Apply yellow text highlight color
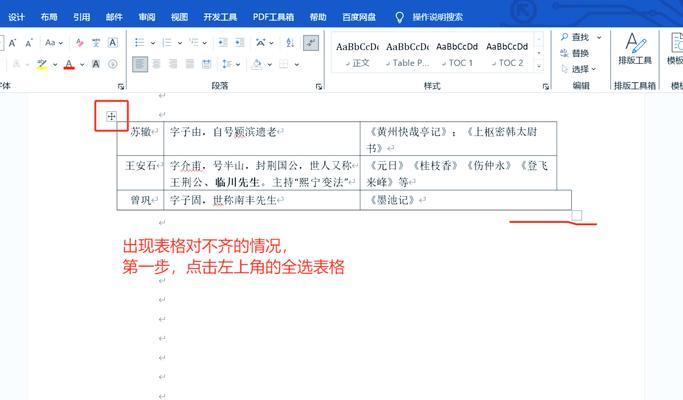 click(x=42, y=64)
